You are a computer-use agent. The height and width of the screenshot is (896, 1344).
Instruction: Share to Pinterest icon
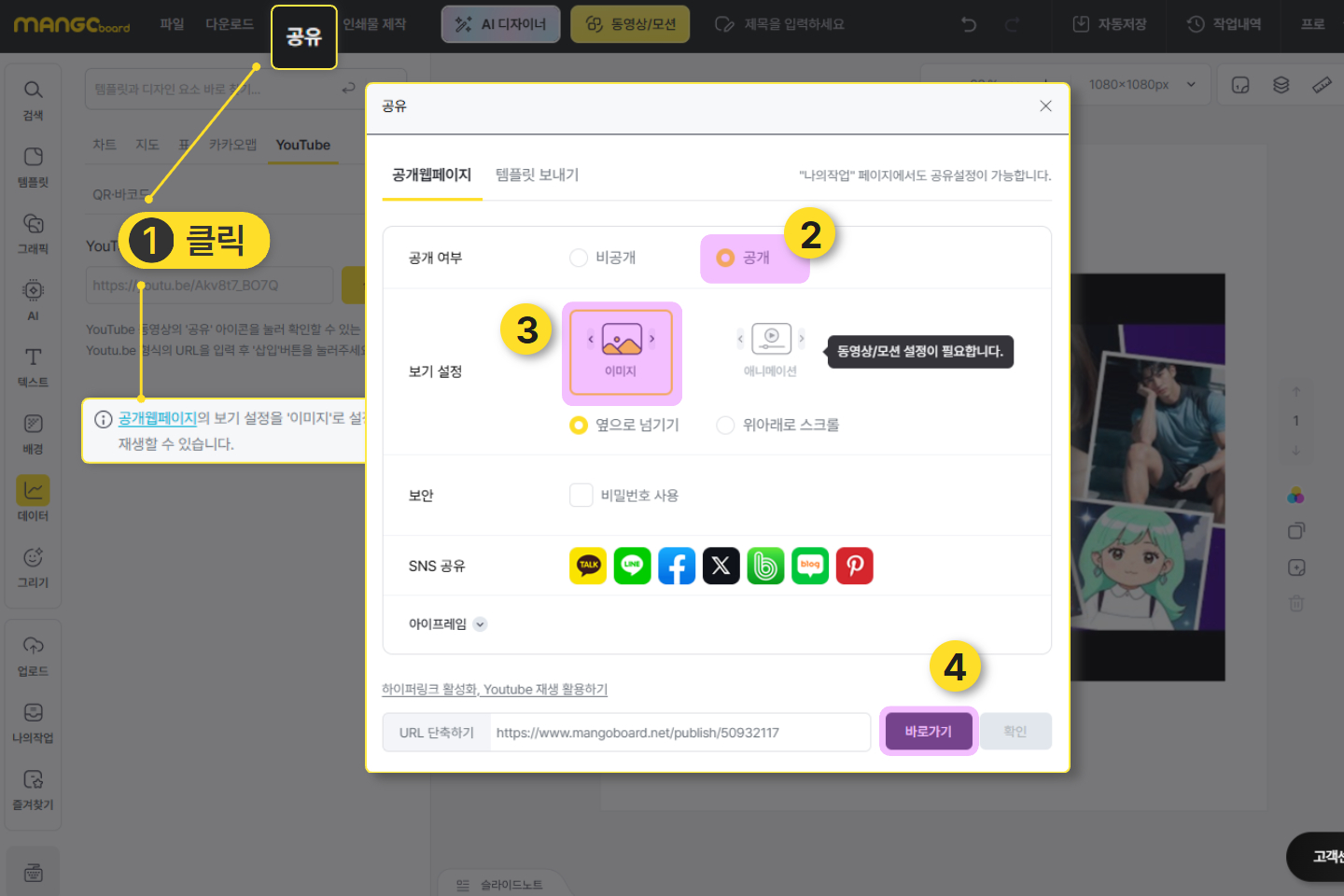[x=854, y=566]
